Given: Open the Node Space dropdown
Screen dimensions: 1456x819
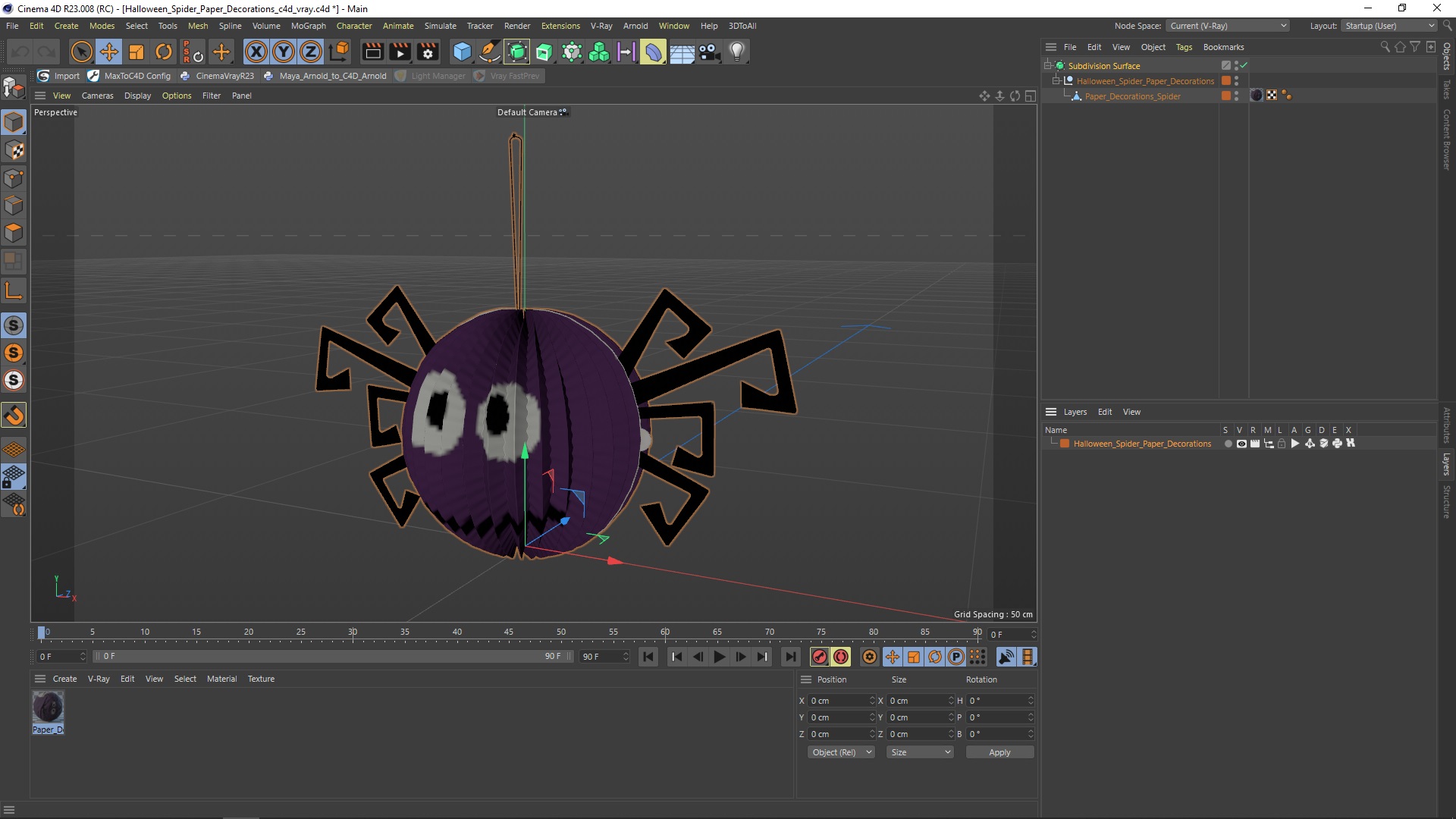Looking at the screenshot, I should click(x=1227, y=26).
